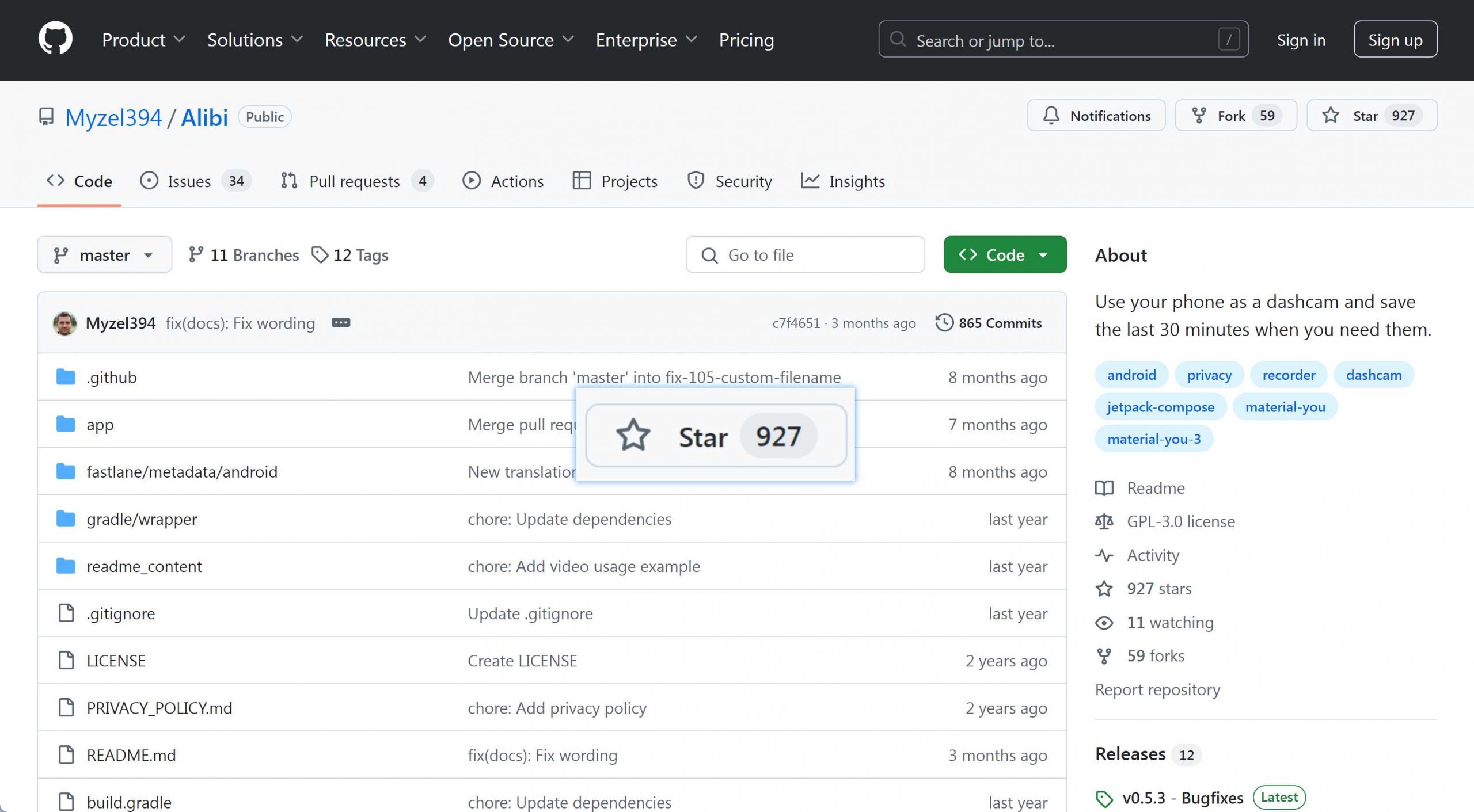Click the Myzel394 avatar thumbnail
Viewport: 1474px width, 812px height.
(64, 323)
